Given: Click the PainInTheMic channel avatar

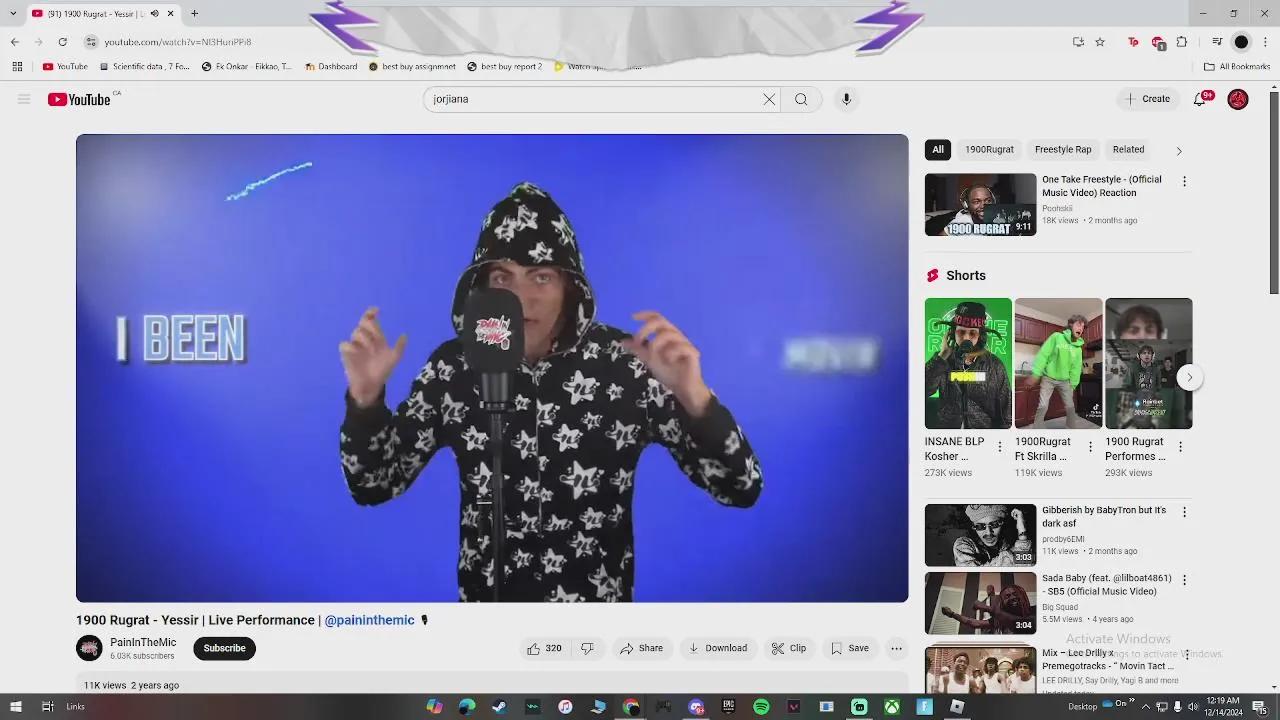Looking at the screenshot, I should [89, 648].
